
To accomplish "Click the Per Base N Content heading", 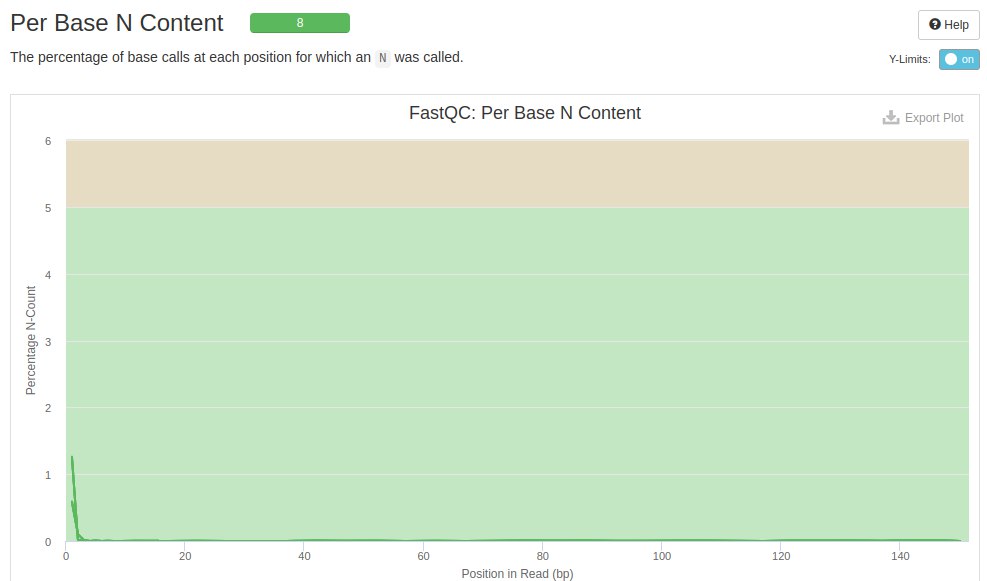I will (x=117, y=24).
